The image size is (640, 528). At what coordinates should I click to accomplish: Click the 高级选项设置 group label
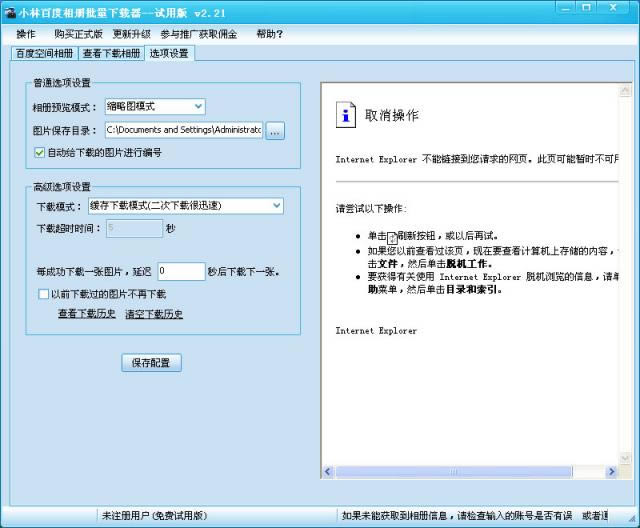pyautogui.click(x=62, y=187)
